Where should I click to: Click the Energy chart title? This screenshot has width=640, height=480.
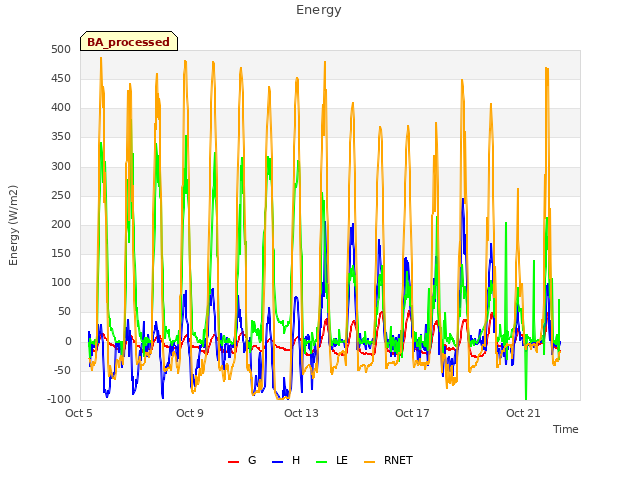(x=319, y=10)
